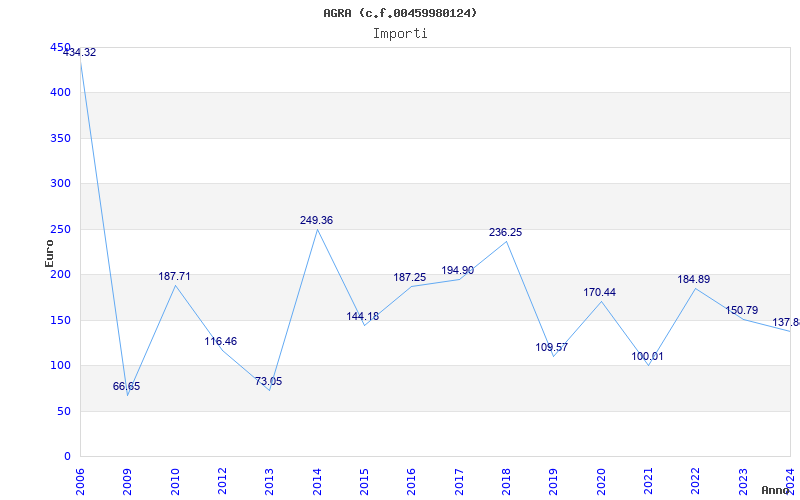Click y-axis tick 250

[60, 230]
